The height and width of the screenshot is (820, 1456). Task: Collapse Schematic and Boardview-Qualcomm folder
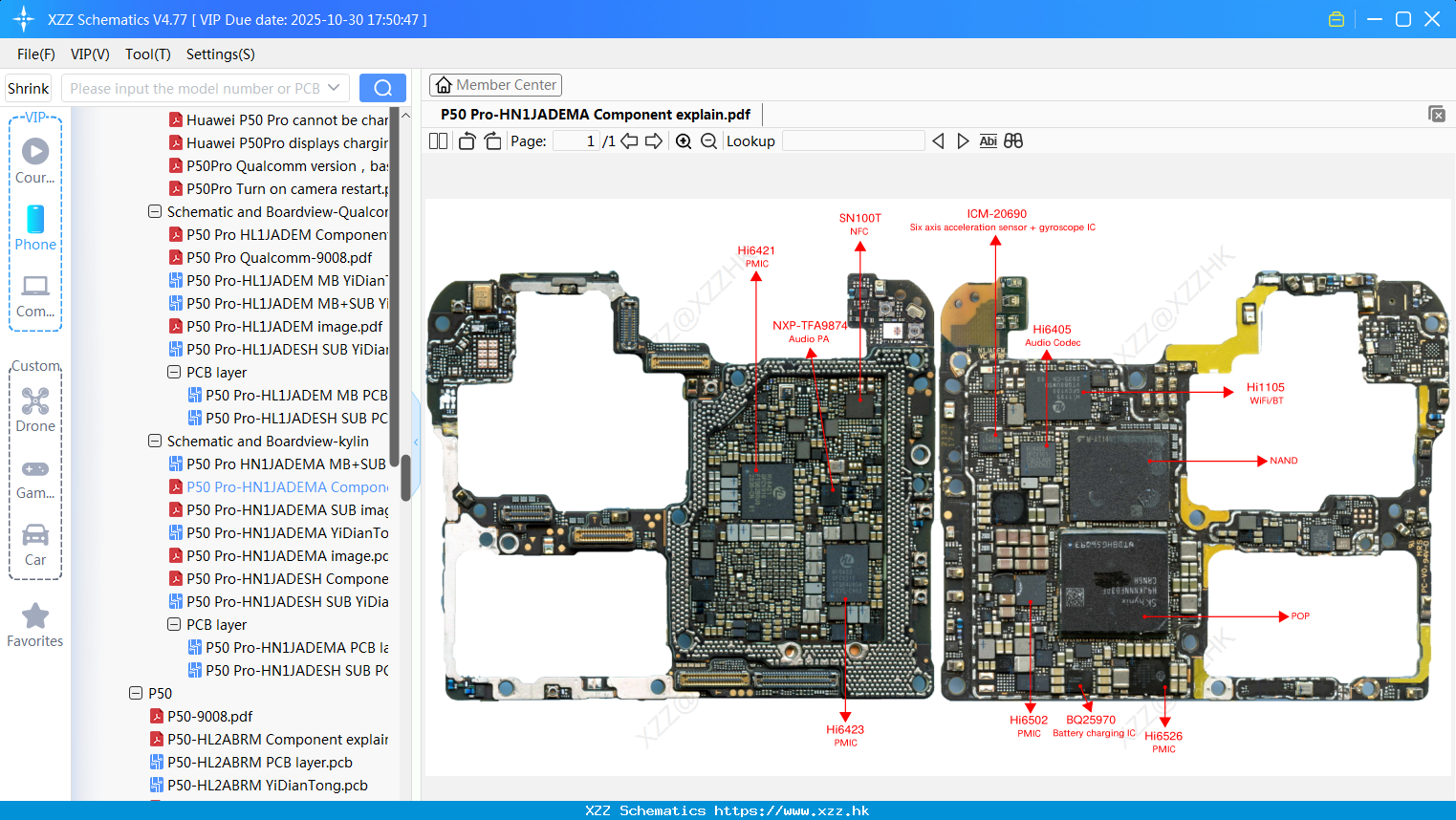155,211
